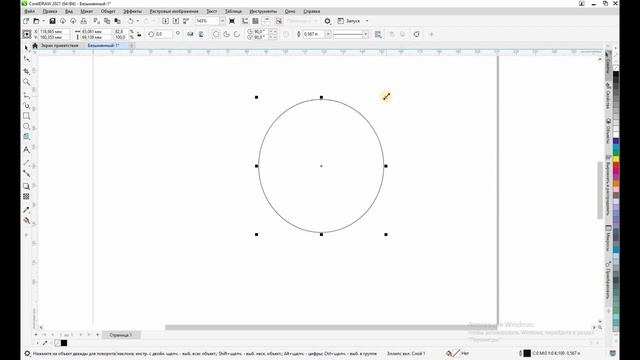
Task: Switch to the Безымянный-1 document tab
Action: [x=103, y=46]
